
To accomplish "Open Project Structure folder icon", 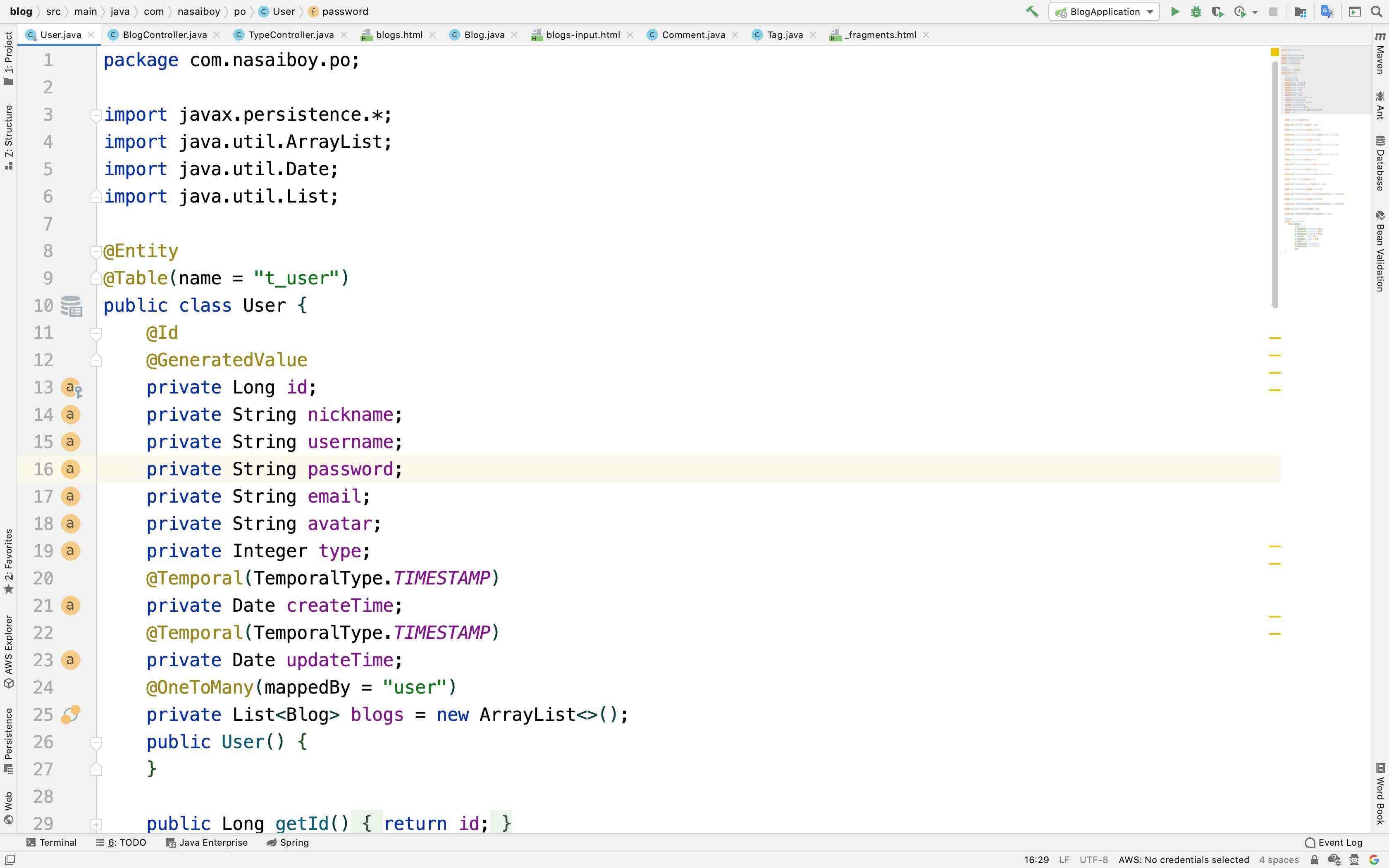I will point(1301,12).
